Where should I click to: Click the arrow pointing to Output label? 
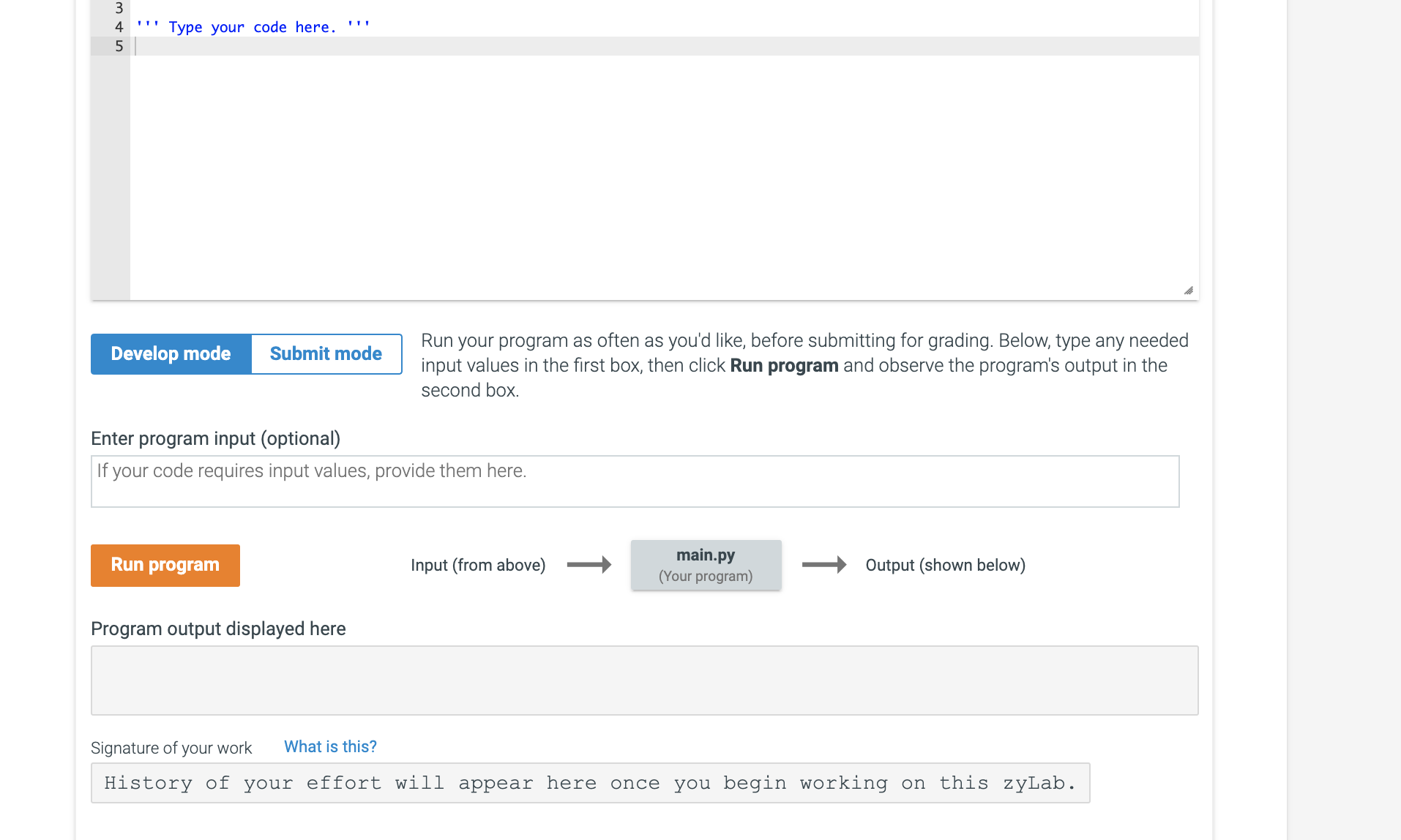click(824, 565)
